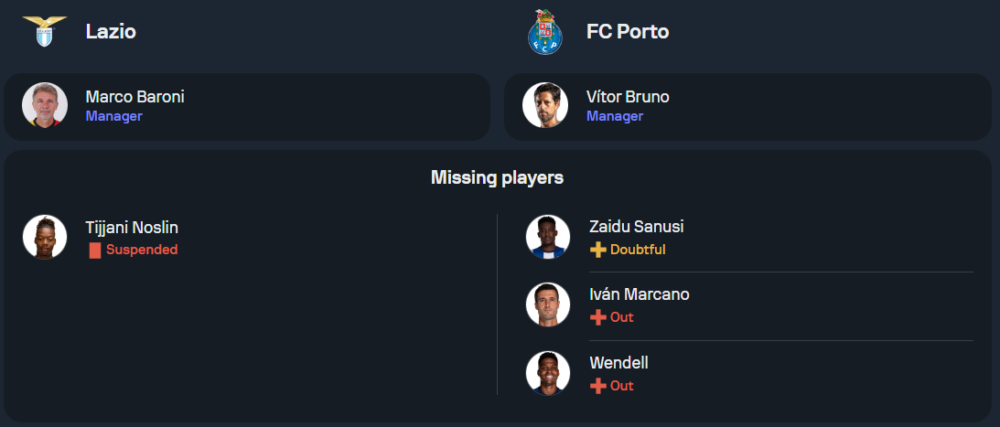Open Vítor Bruno's manager photo
Image resolution: width=1000 pixels, height=427 pixels.
pos(545,105)
